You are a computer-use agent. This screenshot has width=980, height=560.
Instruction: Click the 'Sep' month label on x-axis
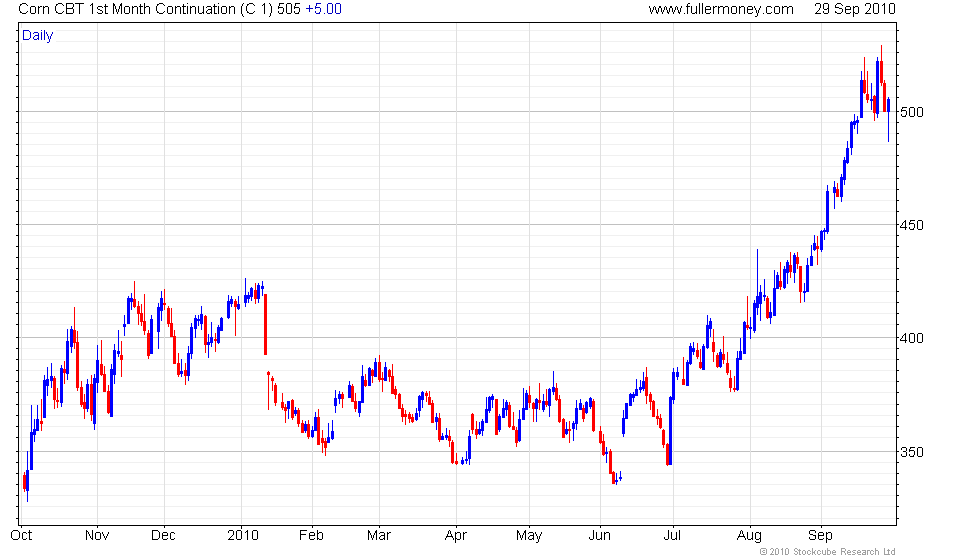[x=820, y=536]
